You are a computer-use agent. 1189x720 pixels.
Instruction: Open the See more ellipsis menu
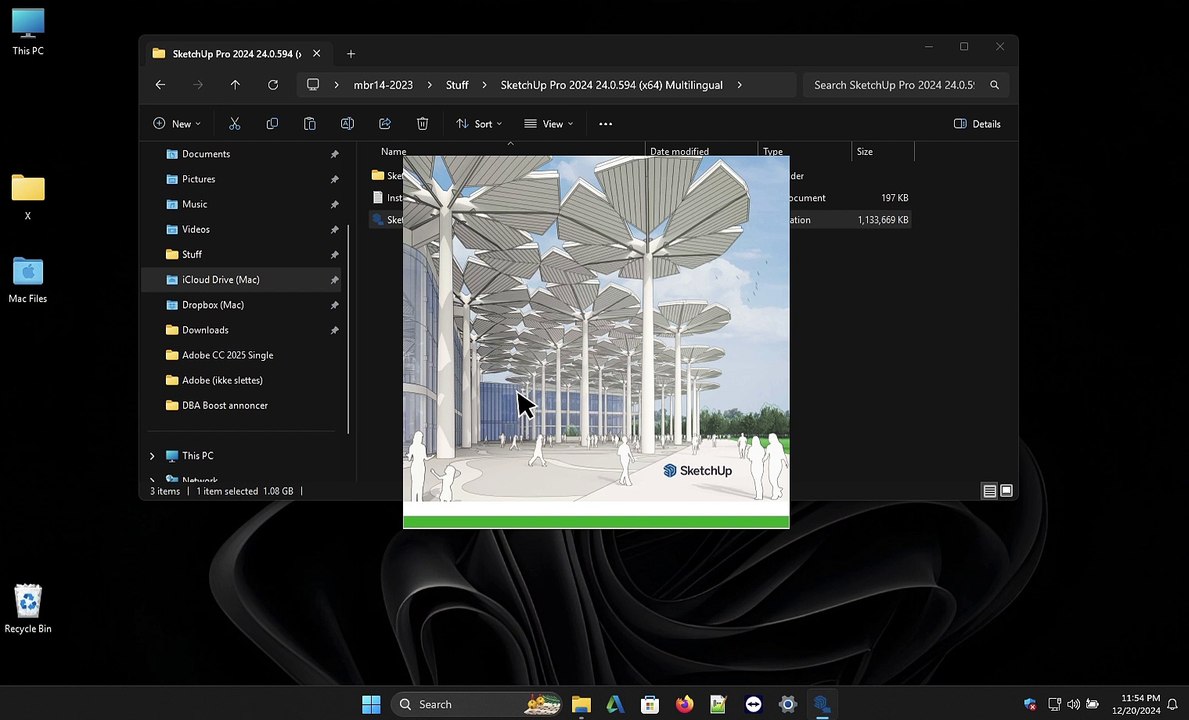click(605, 124)
